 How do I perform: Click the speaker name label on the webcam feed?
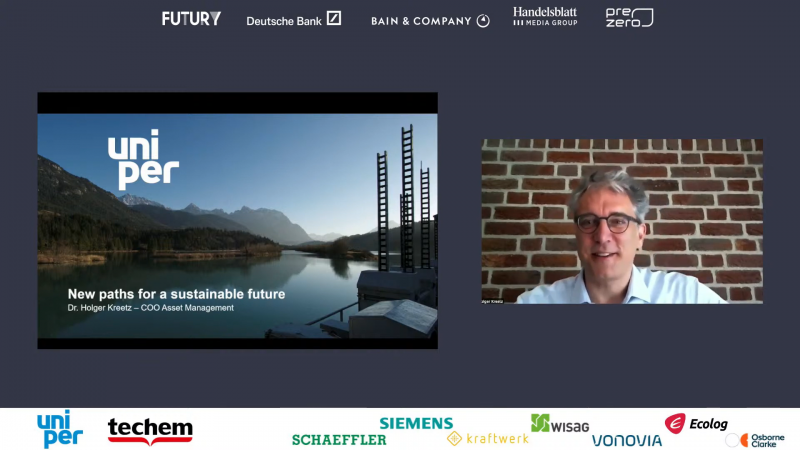[492, 301]
